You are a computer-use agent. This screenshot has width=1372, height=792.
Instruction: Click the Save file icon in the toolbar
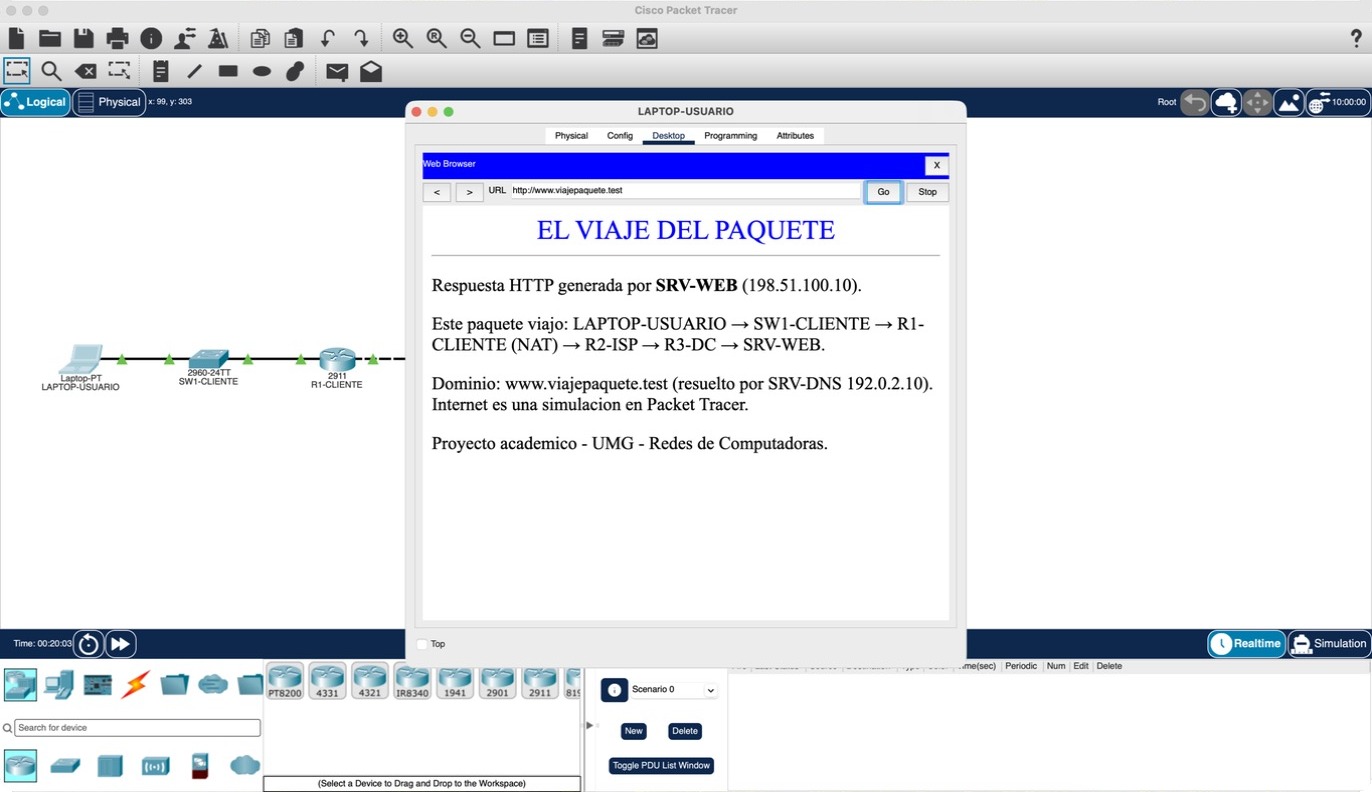point(83,39)
